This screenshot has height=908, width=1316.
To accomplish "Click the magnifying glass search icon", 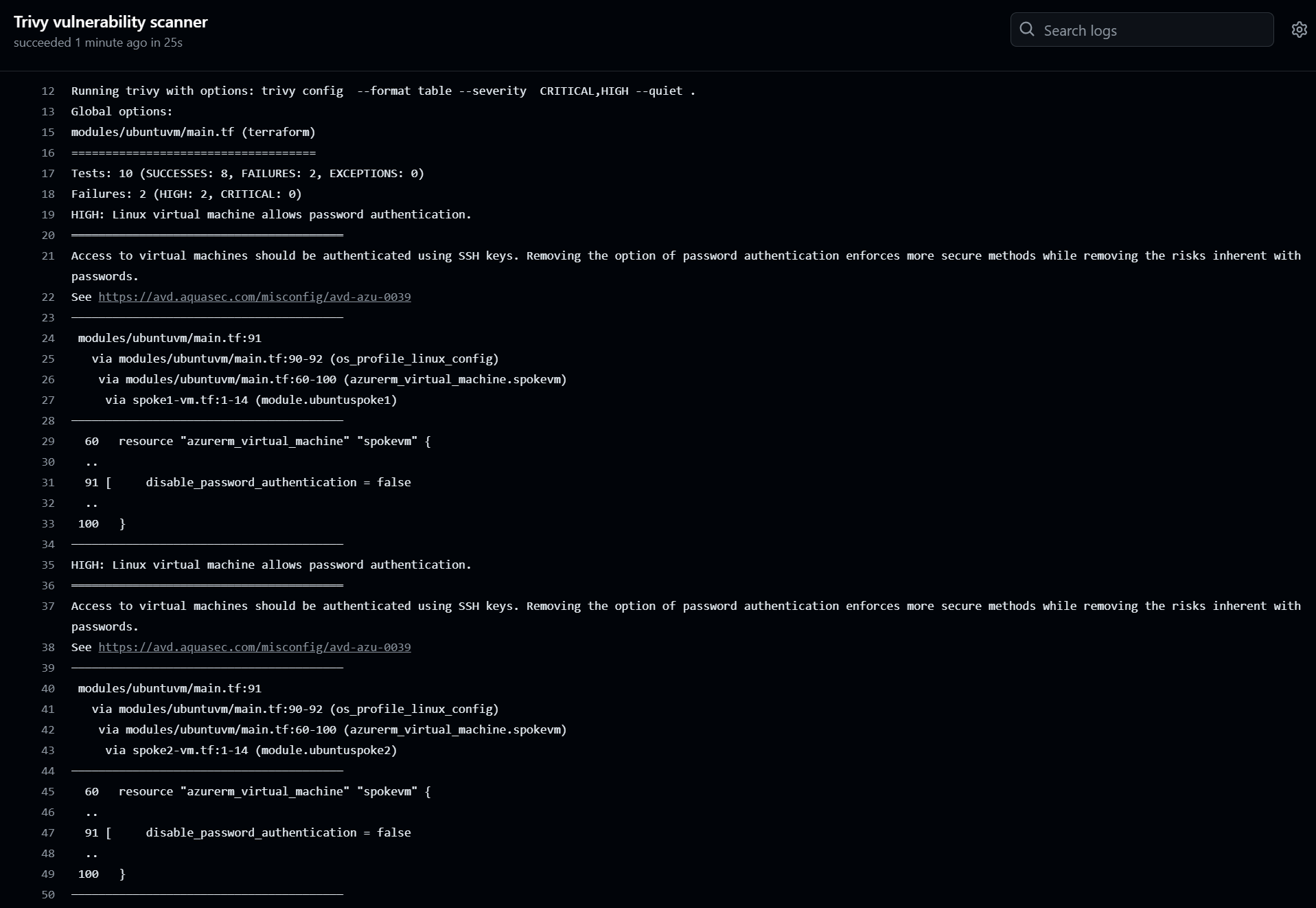I will pyautogui.click(x=1027, y=30).
